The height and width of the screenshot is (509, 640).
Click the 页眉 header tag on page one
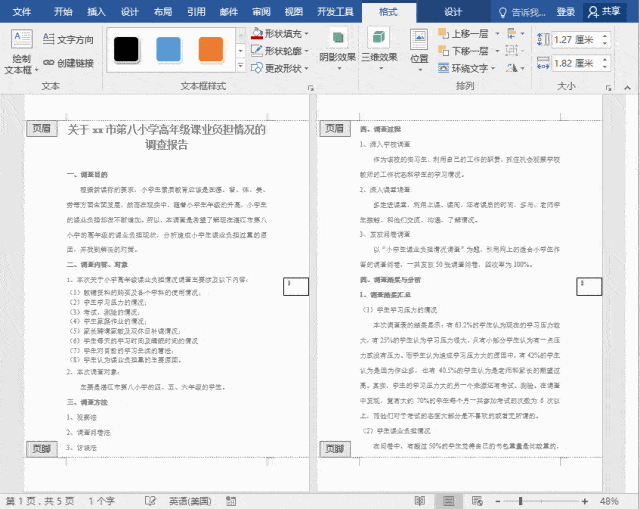coord(42,129)
